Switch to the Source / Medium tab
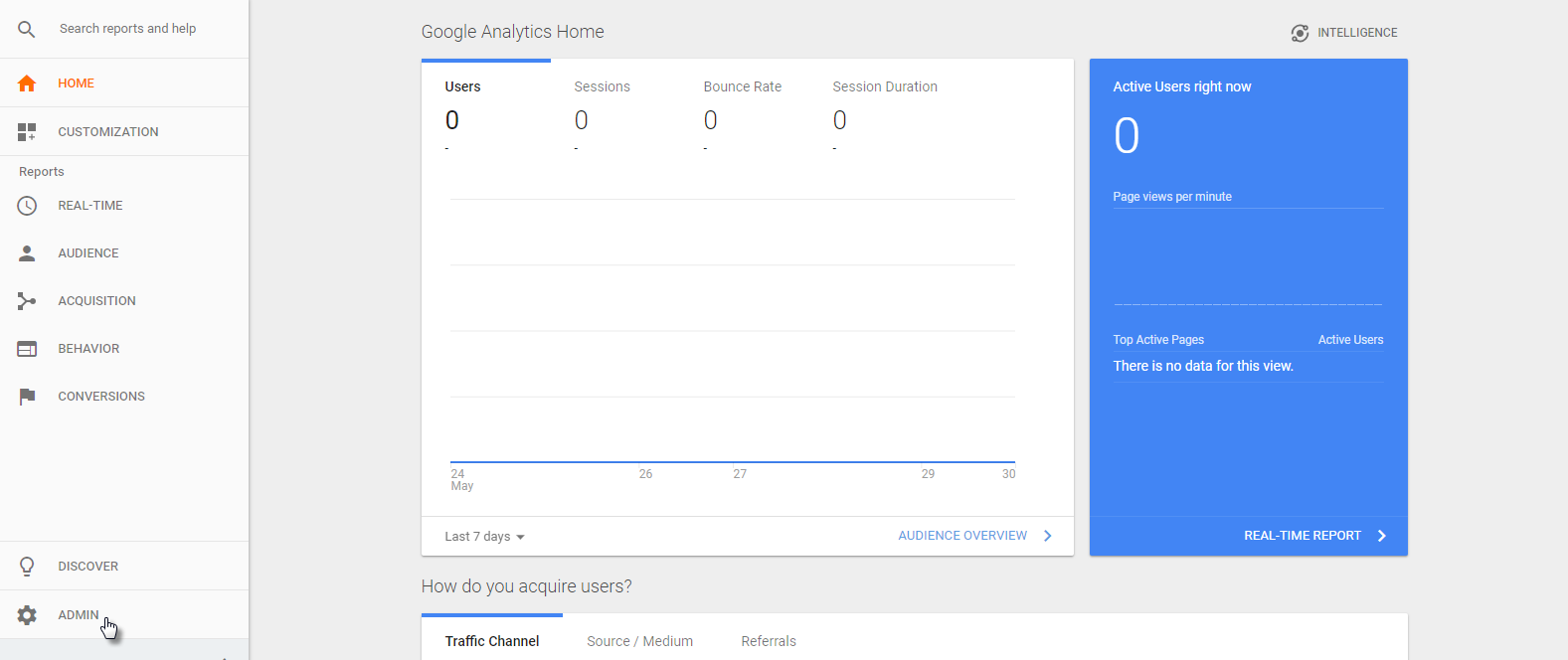Screen dimensions: 1568x660 640,642
